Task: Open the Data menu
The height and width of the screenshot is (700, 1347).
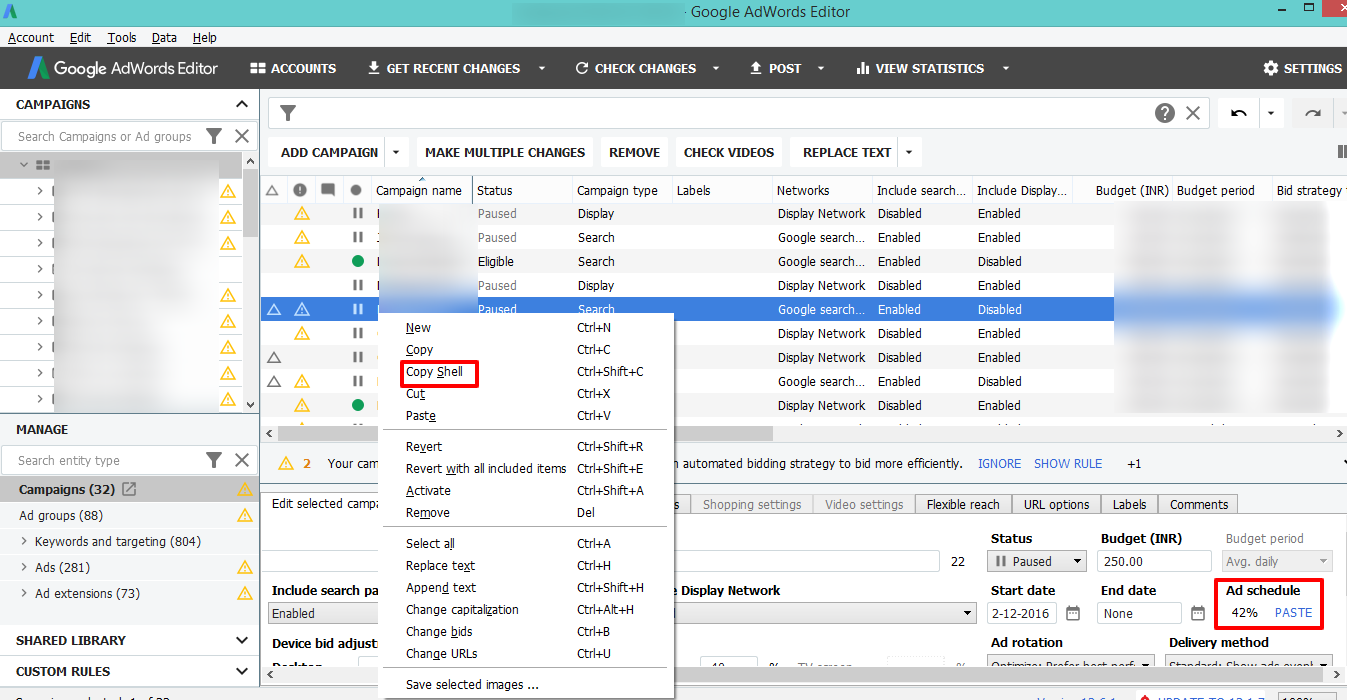Action: 164,38
